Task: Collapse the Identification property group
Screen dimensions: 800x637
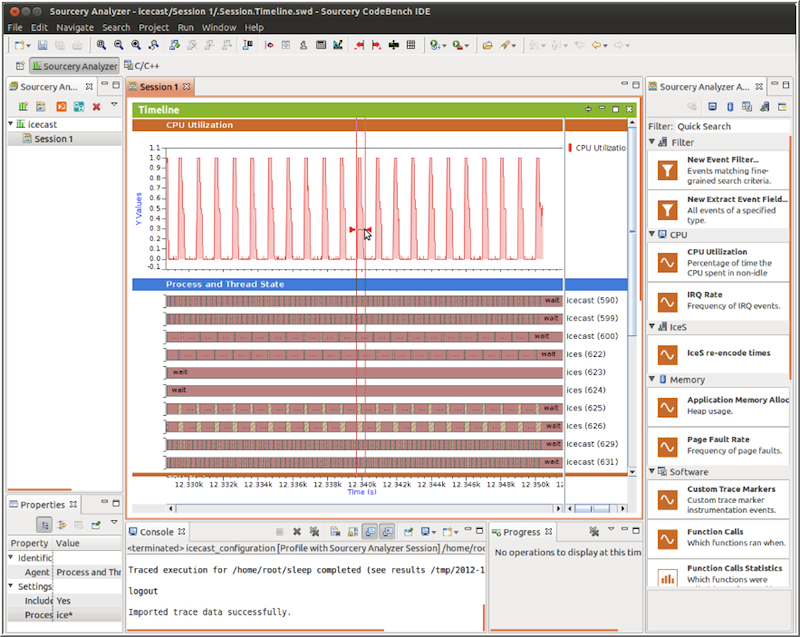Action: pyautogui.click(x=11, y=557)
